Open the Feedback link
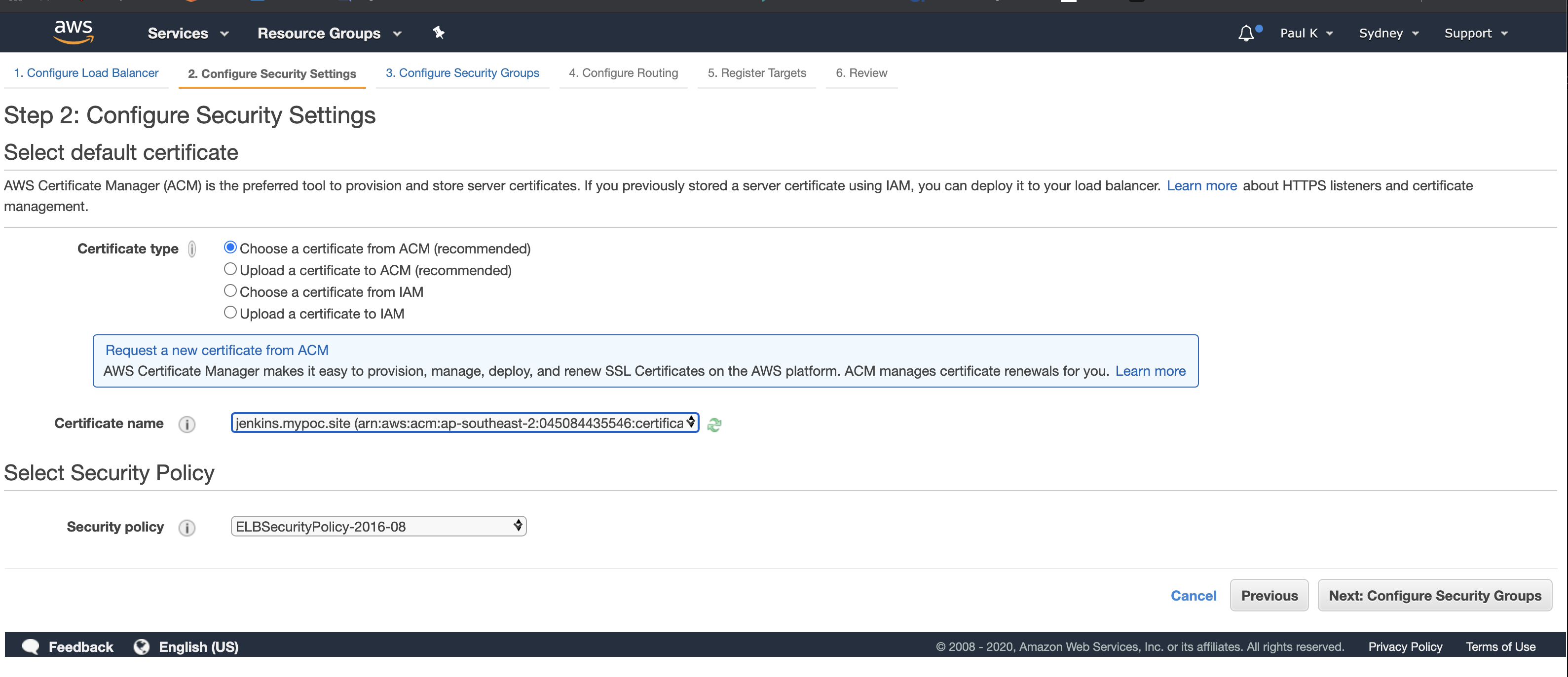This screenshot has width=1568, height=677. click(81, 646)
